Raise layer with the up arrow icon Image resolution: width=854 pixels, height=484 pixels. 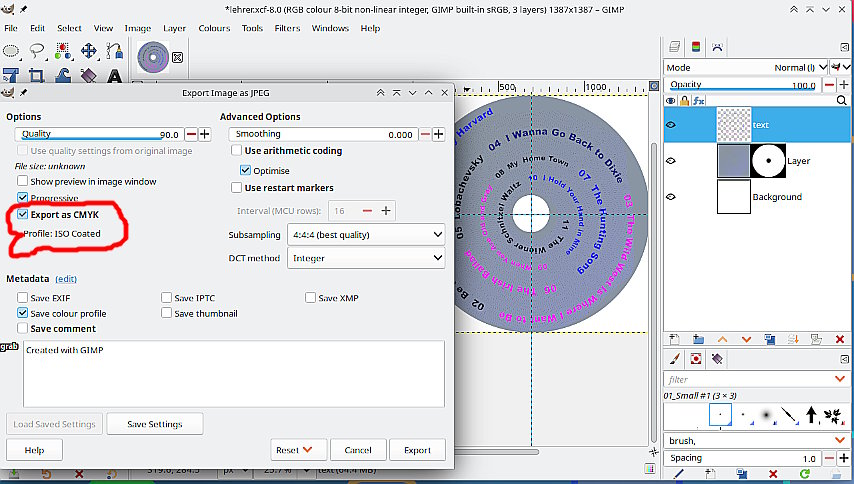tap(723, 340)
